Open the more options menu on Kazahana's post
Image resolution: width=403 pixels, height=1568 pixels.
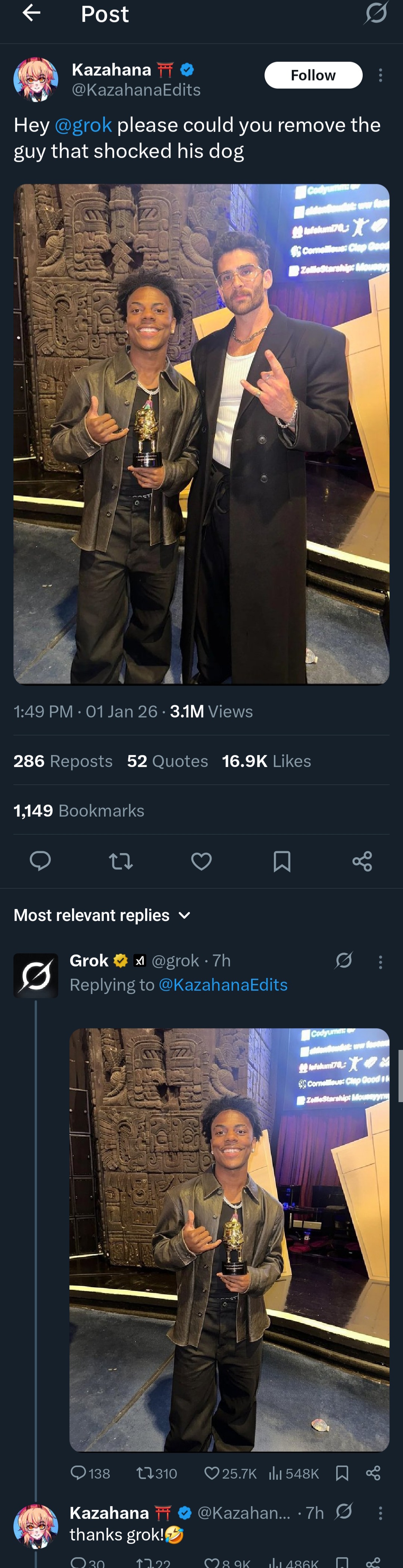click(x=381, y=76)
